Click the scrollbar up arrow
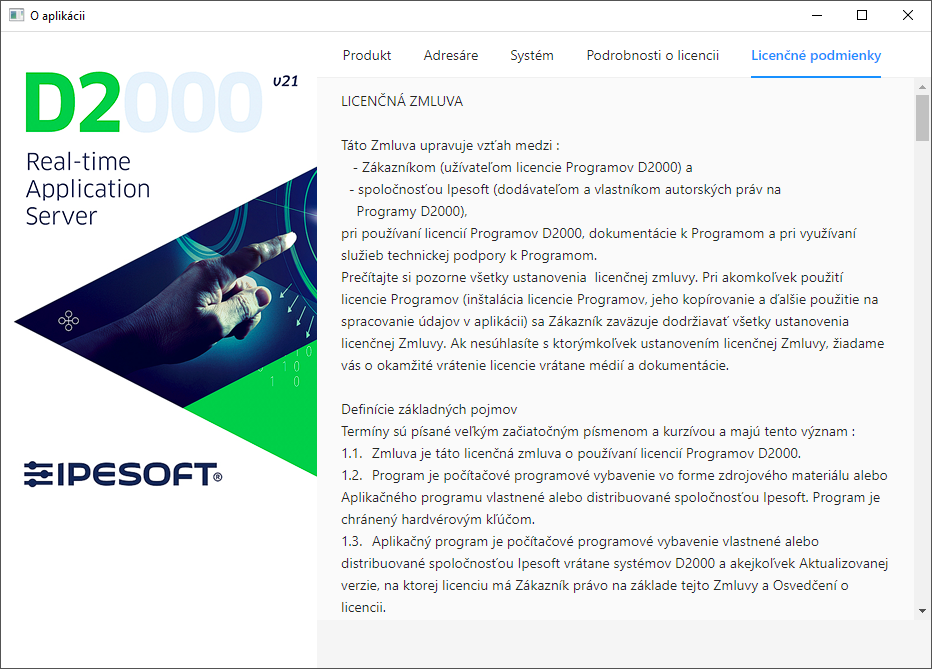Viewport: 932px width, 669px height. click(922, 88)
